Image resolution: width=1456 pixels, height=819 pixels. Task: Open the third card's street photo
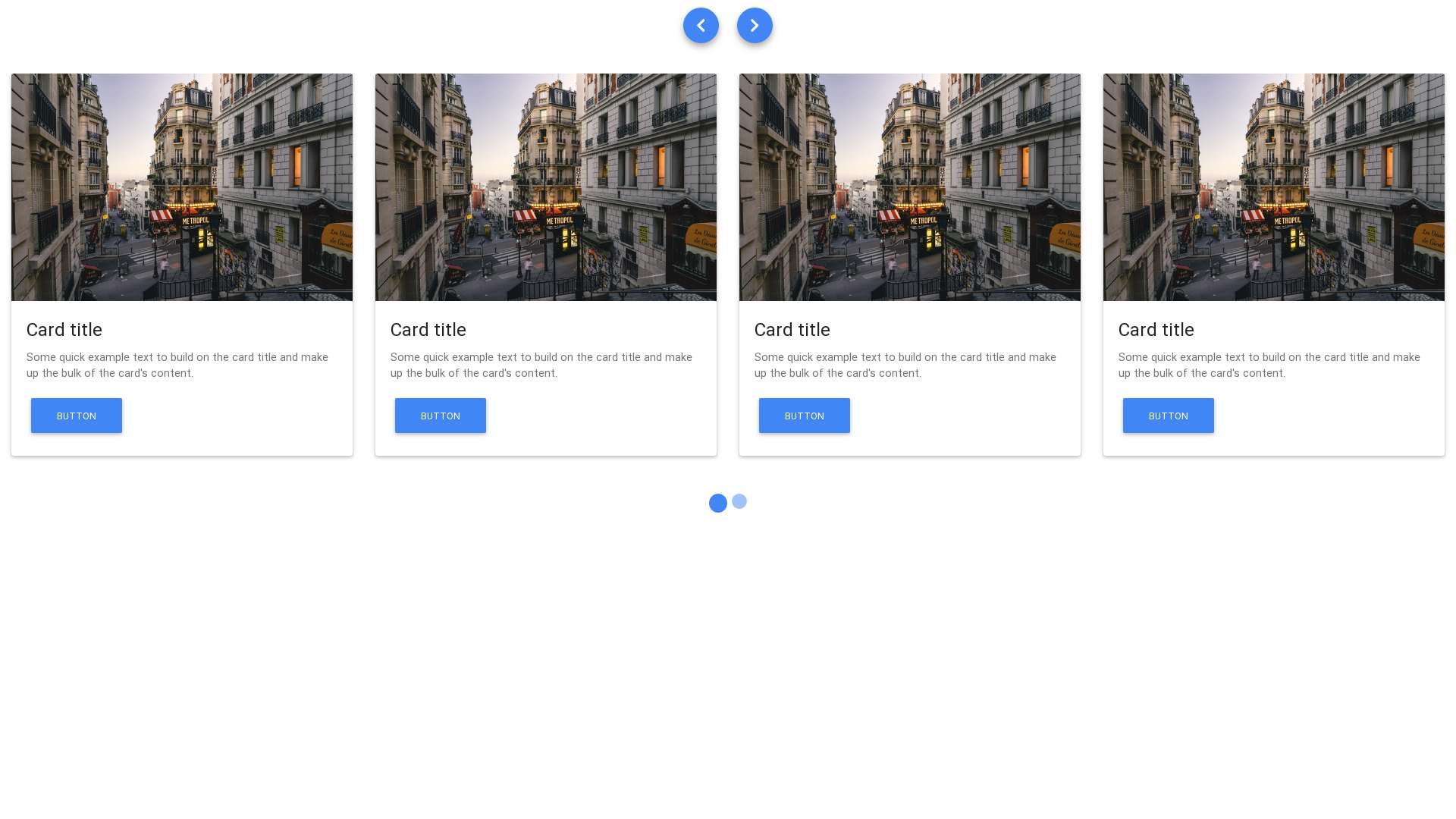pyautogui.click(x=910, y=187)
